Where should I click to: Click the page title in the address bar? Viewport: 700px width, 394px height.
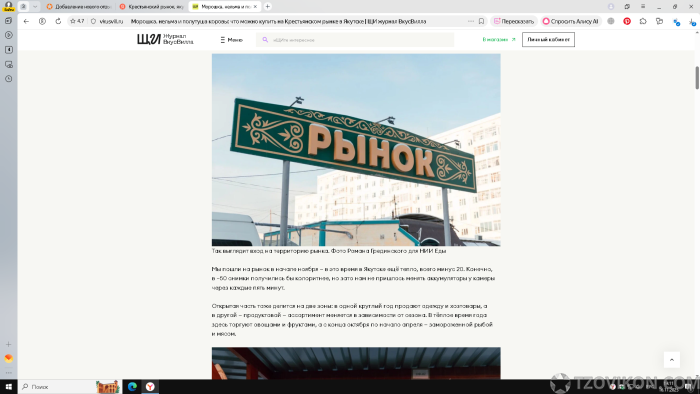279,21
